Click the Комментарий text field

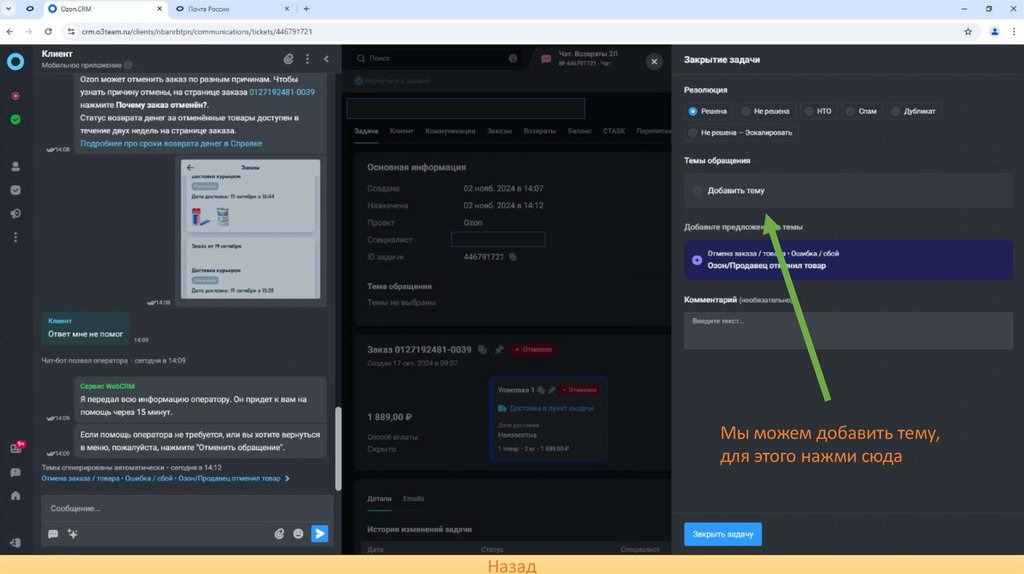[x=848, y=330]
